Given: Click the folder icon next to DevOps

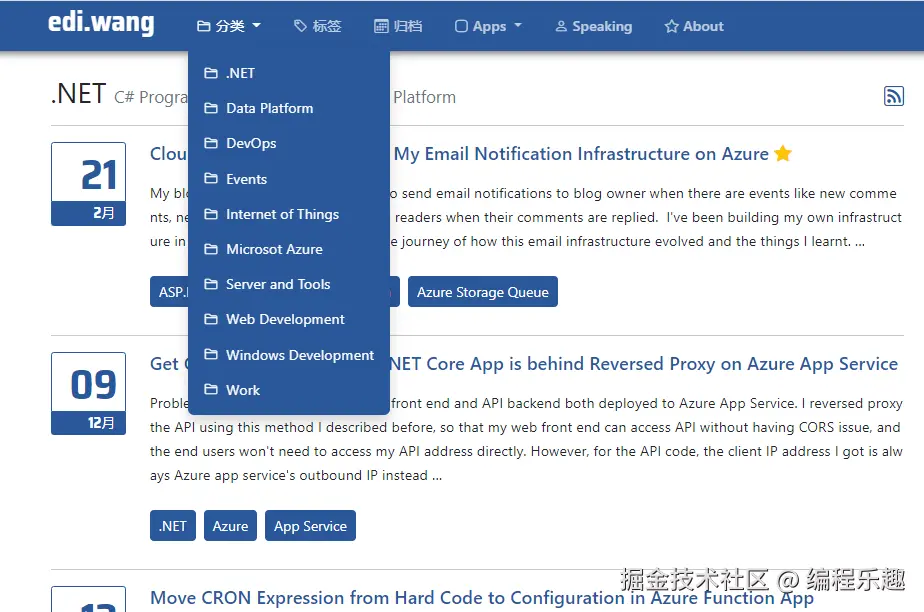Looking at the screenshot, I should point(211,143).
